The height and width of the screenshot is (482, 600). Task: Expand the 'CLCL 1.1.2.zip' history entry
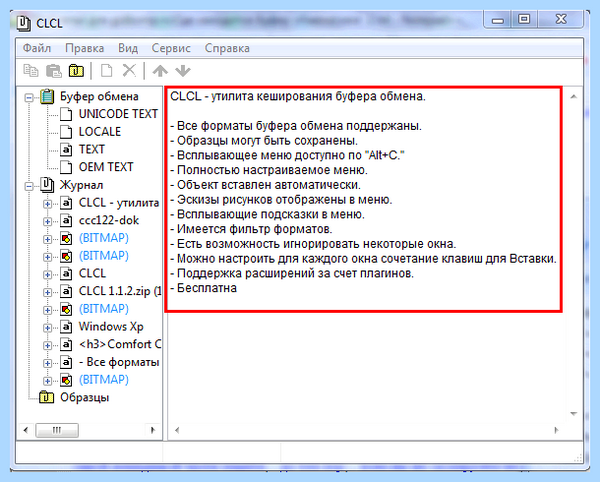coord(47,293)
